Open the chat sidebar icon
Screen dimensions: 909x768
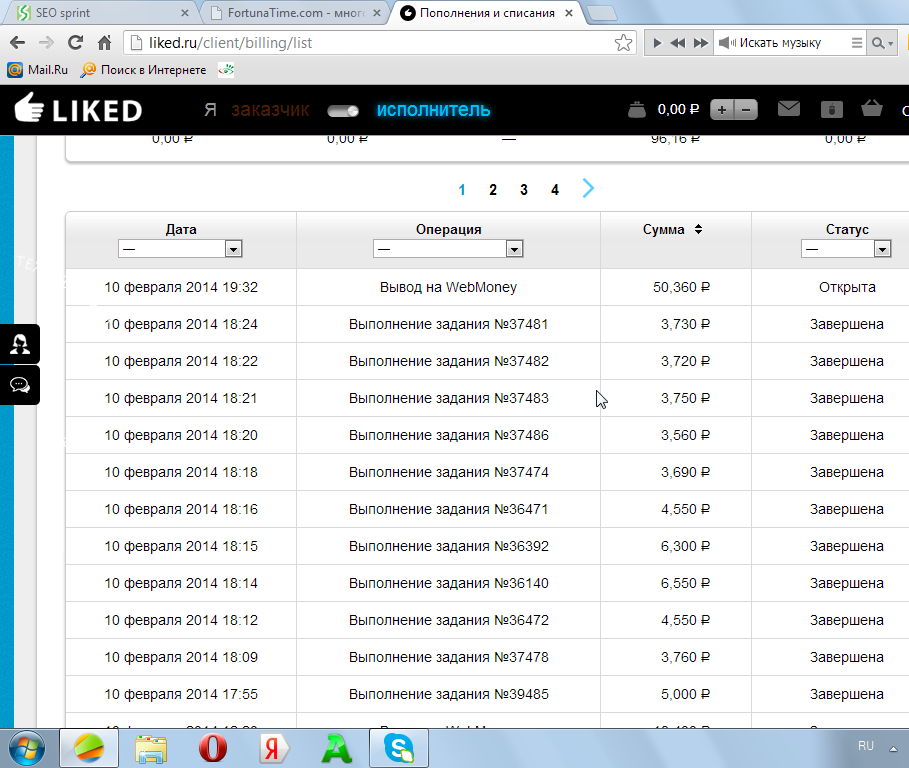[20, 385]
